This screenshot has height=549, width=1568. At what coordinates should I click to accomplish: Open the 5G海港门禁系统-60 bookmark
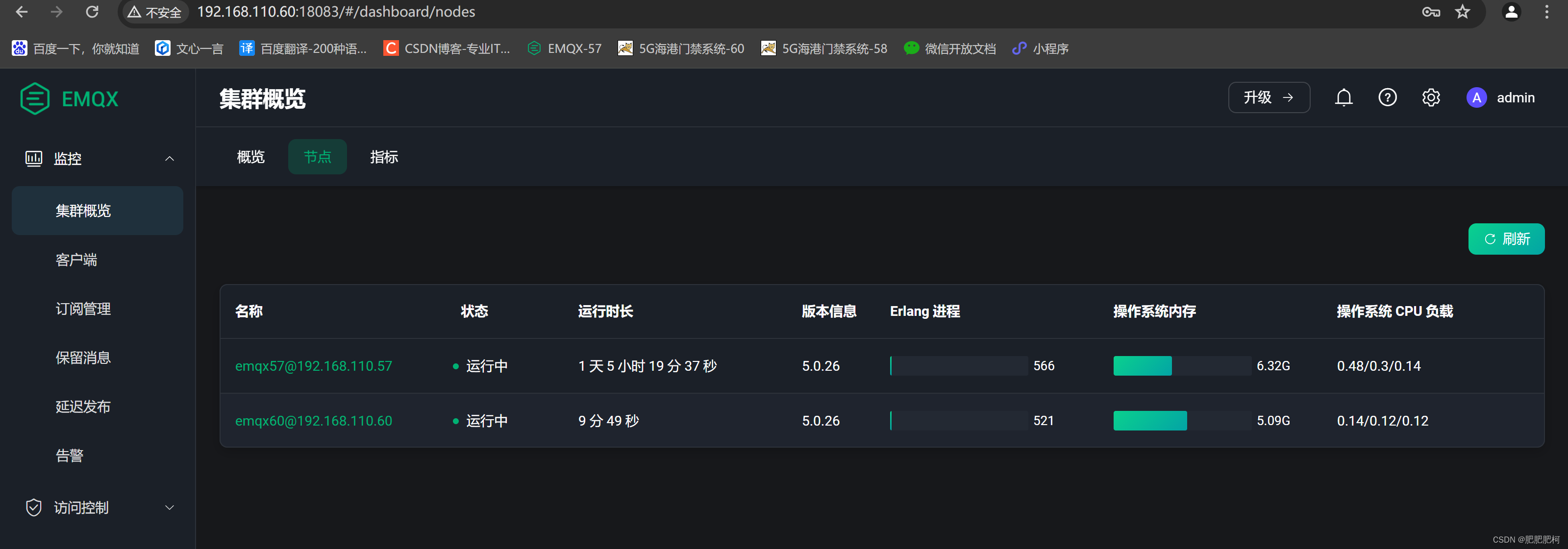coord(681,48)
